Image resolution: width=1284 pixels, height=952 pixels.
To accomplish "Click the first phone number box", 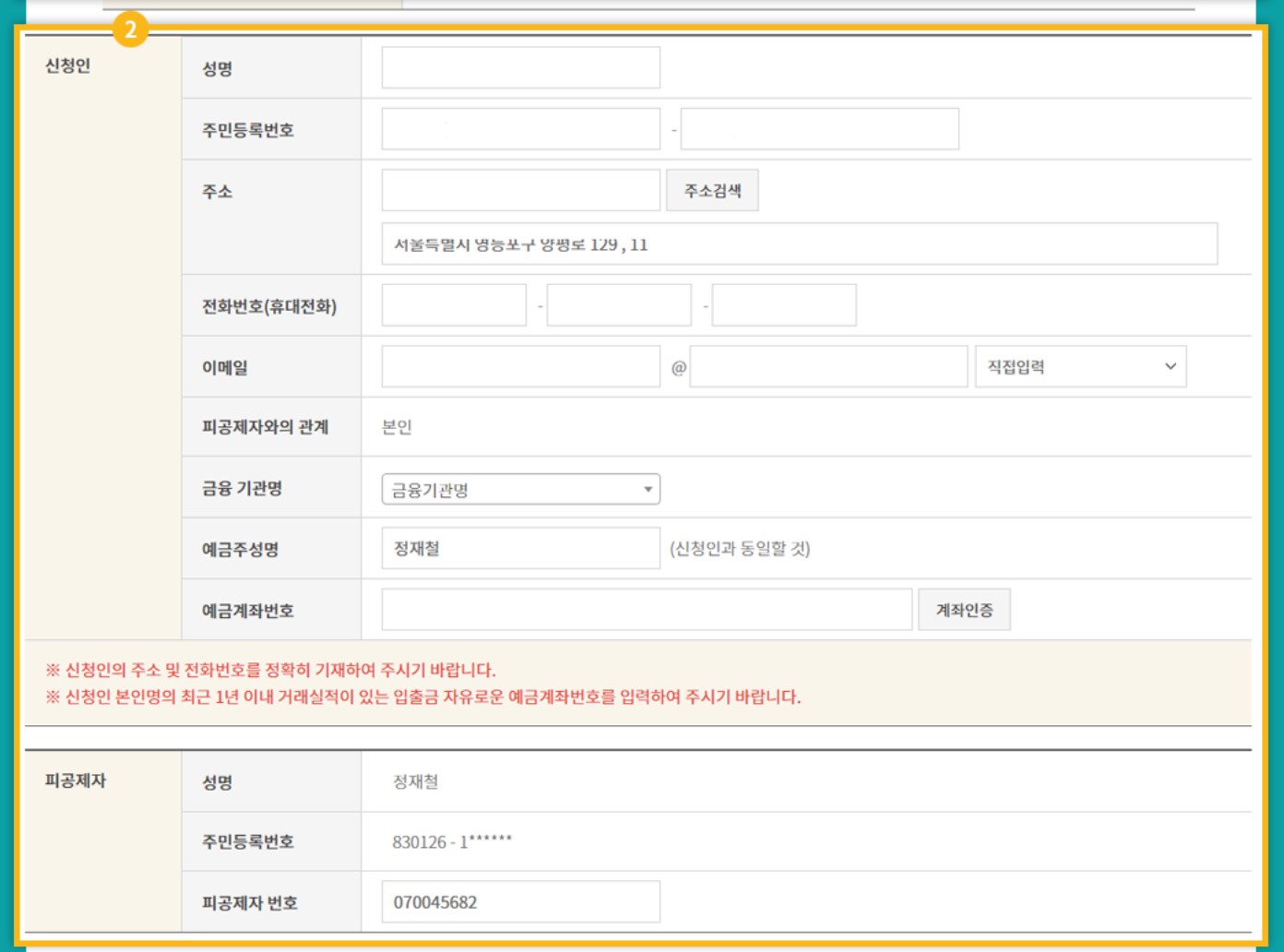I will pyautogui.click(x=454, y=304).
